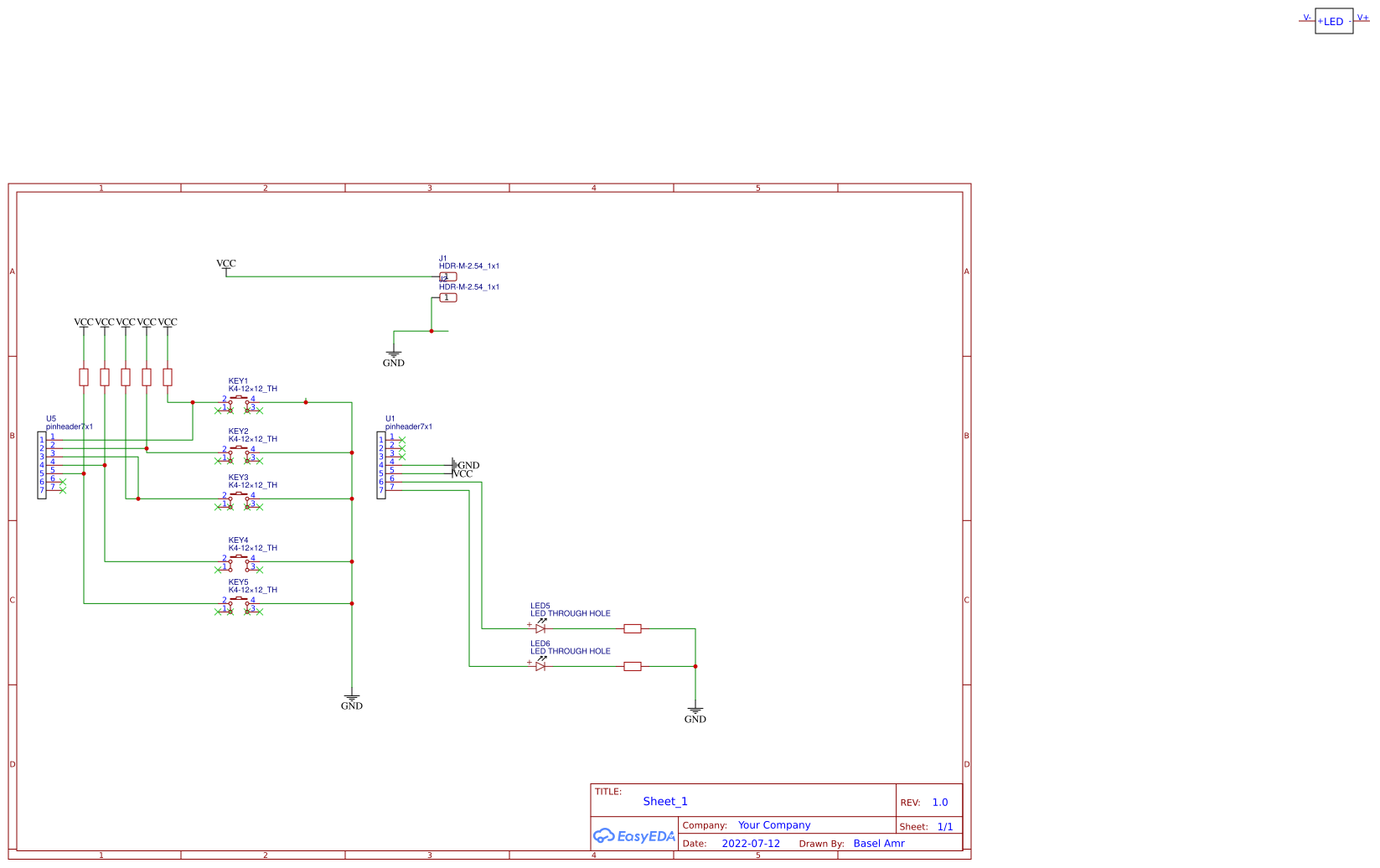Click the date value 2022-07-12

click(x=750, y=844)
